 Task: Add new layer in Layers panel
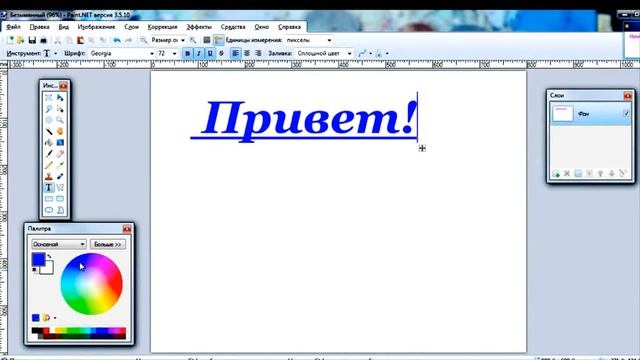(556, 173)
